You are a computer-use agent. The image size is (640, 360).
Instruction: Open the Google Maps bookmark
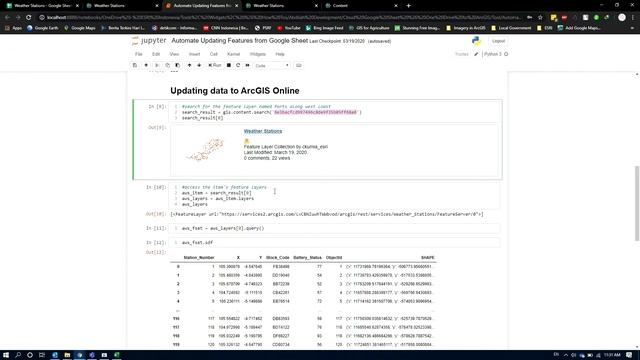(x=80, y=28)
